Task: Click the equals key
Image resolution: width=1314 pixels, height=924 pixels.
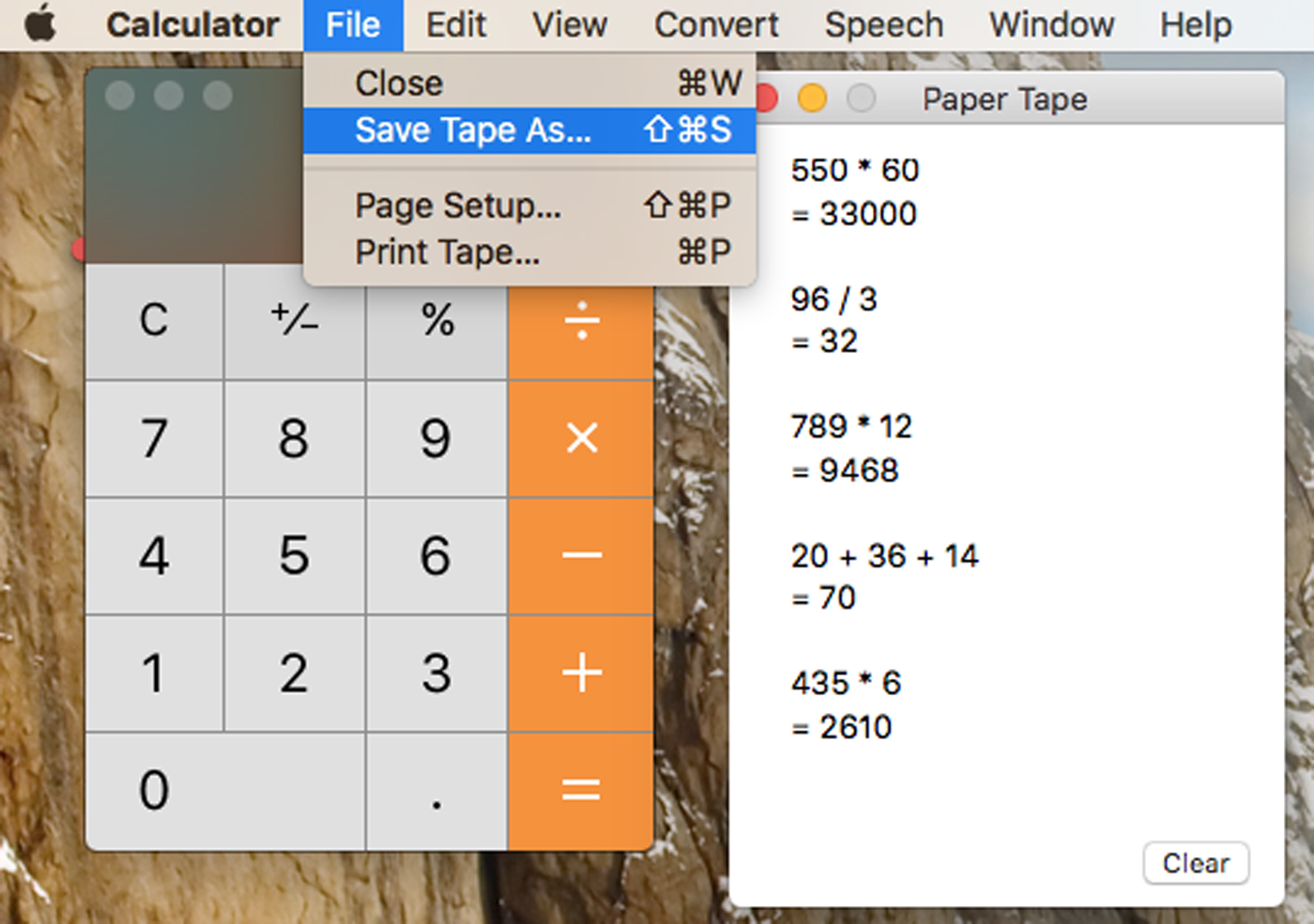Action: (x=581, y=791)
